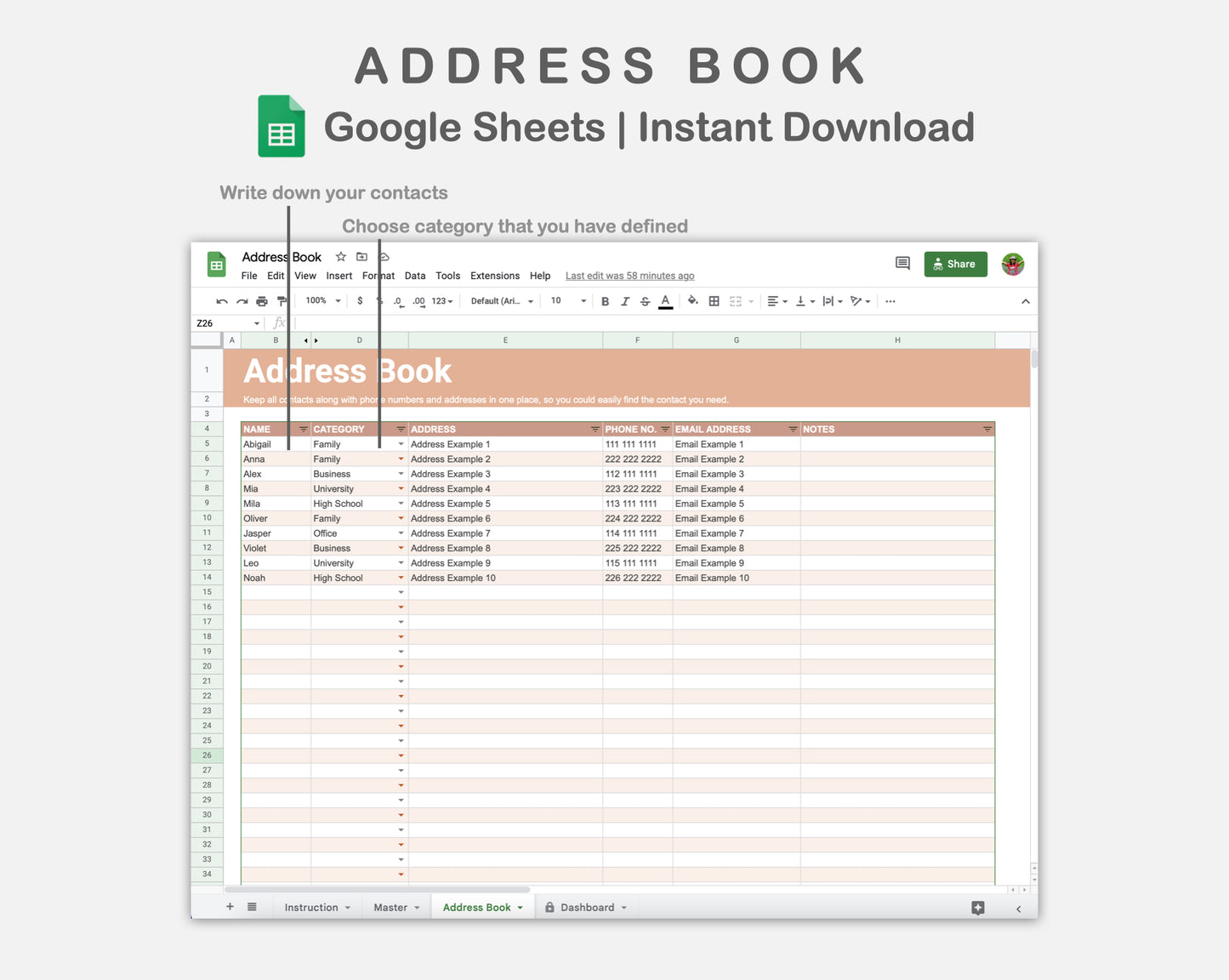
Task: Click the Share button
Action: (x=955, y=264)
